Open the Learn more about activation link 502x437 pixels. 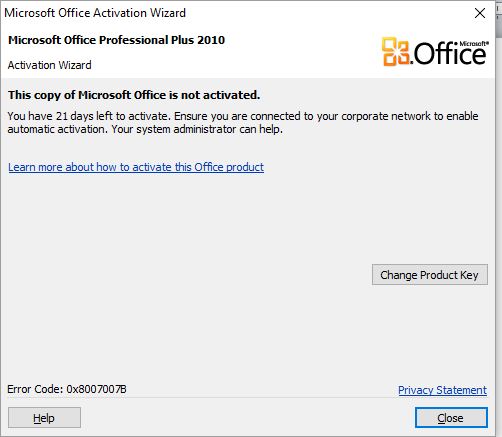pyautogui.click(x=136, y=167)
